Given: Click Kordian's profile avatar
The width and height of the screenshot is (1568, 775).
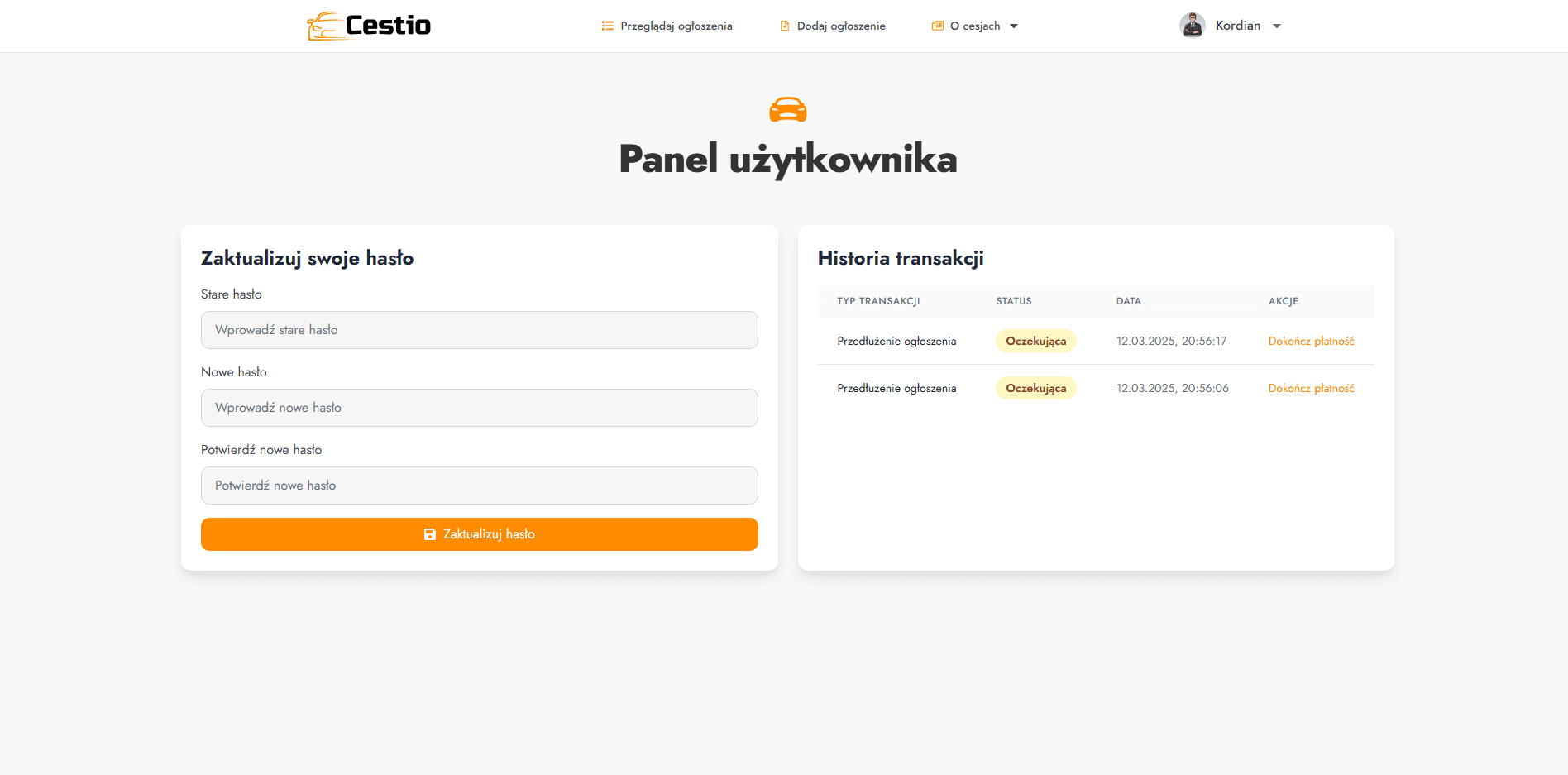Looking at the screenshot, I should (1192, 26).
